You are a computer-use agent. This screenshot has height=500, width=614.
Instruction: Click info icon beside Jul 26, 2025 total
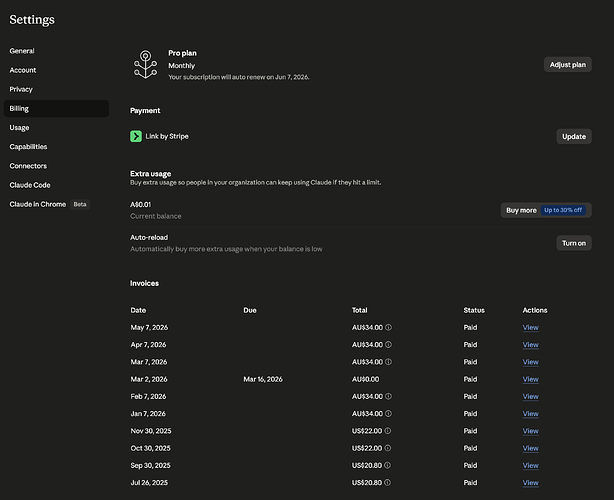[x=387, y=482]
